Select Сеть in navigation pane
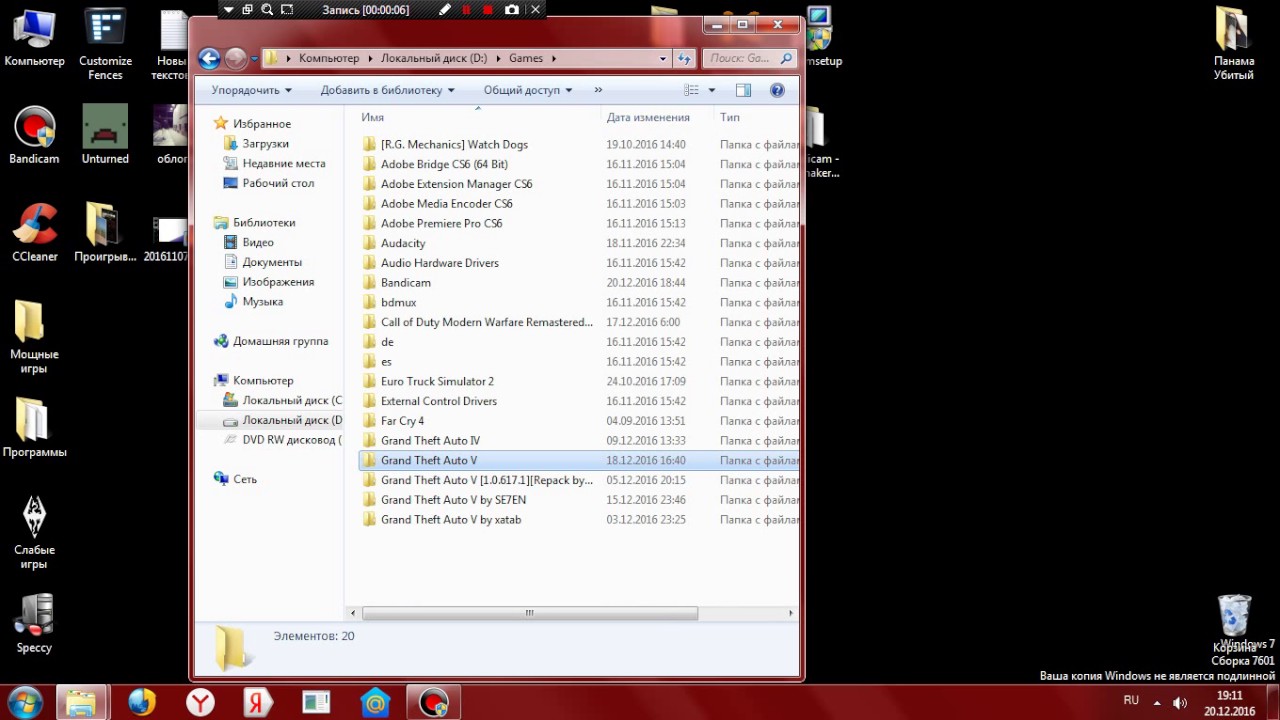Viewport: 1280px width, 720px height. click(245, 479)
